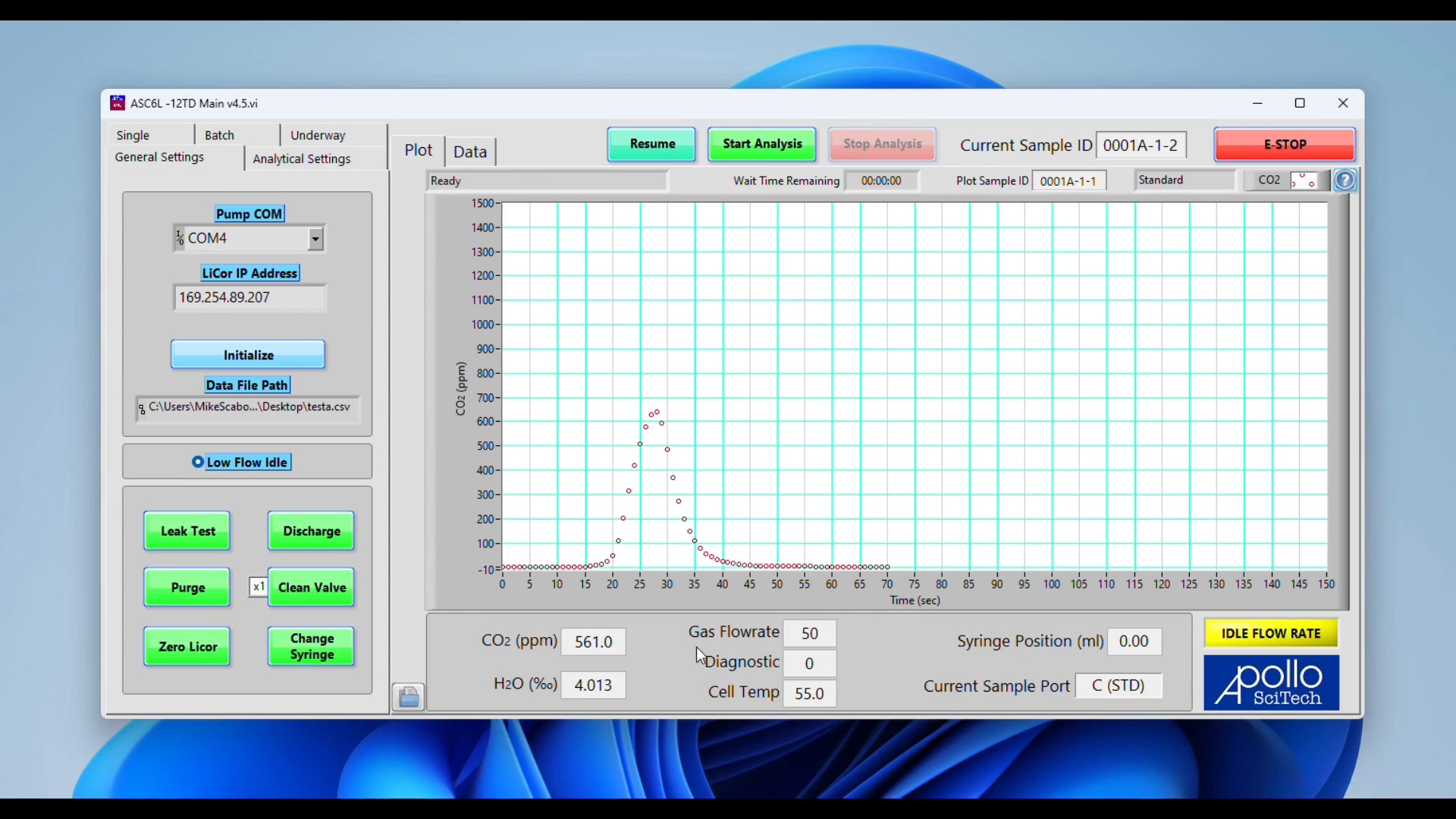Click the Discharge button
This screenshot has width=1456, height=819.
coord(312,531)
